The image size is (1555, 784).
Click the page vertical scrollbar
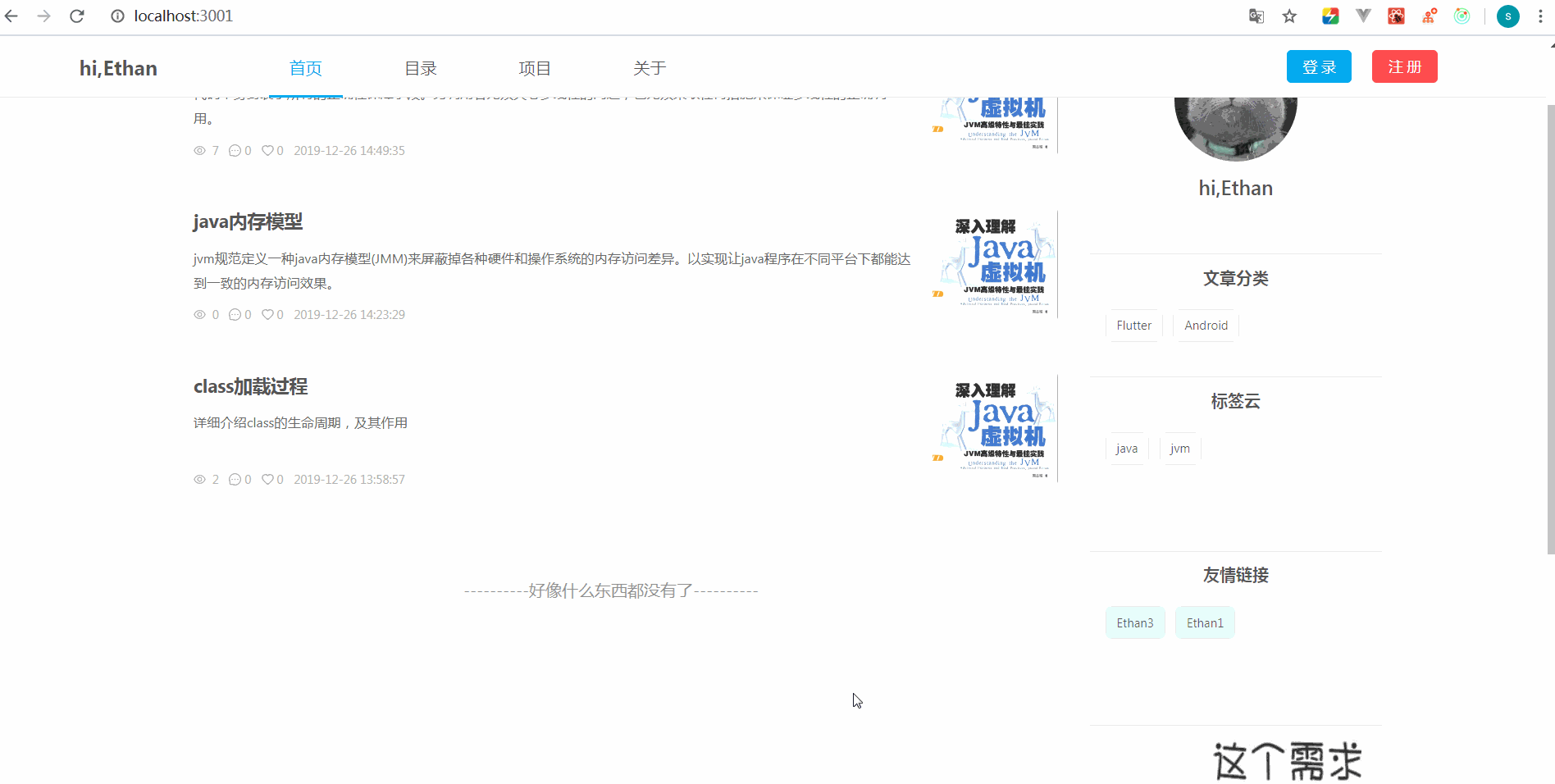1550,328
